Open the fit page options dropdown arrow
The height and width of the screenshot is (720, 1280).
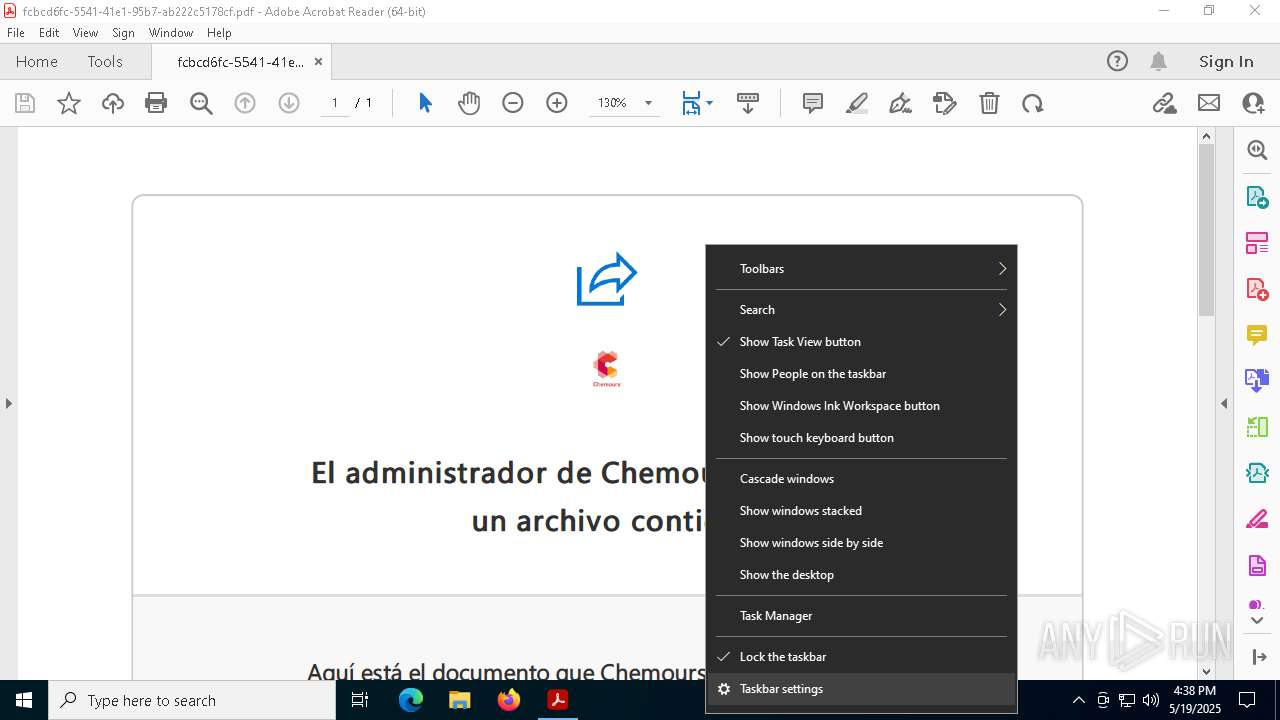click(x=709, y=103)
